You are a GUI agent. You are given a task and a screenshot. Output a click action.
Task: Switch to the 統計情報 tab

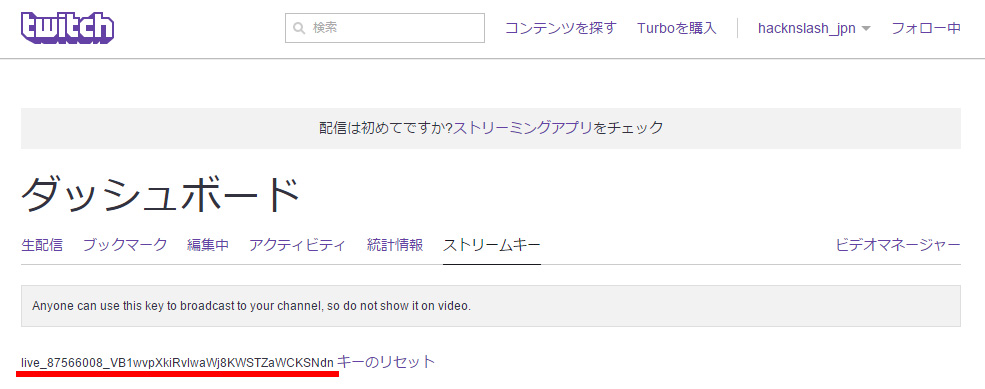[x=395, y=245]
